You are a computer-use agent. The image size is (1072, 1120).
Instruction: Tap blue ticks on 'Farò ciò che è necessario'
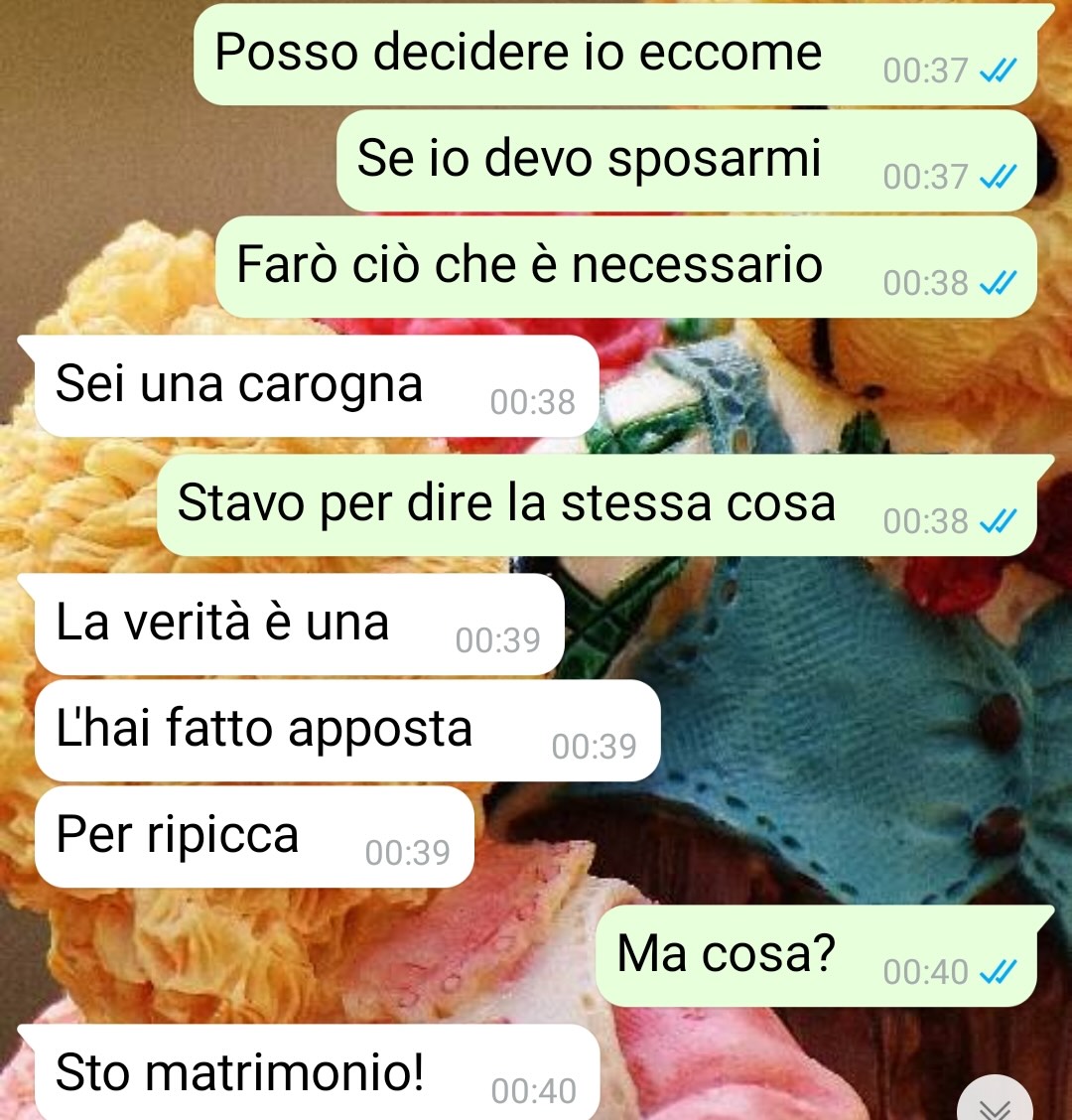pos(998,283)
